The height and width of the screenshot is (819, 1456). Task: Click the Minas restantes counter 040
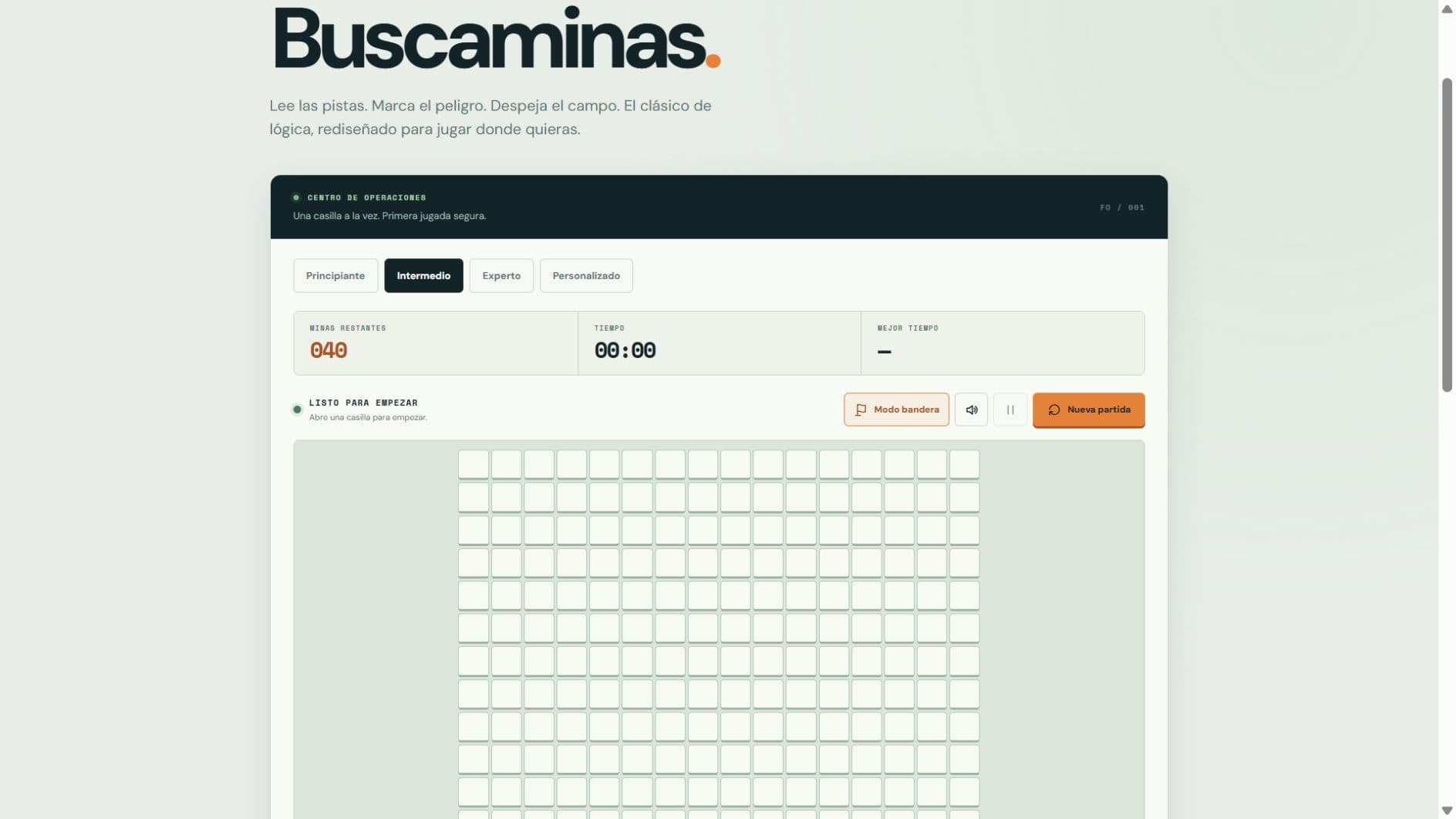point(329,350)
